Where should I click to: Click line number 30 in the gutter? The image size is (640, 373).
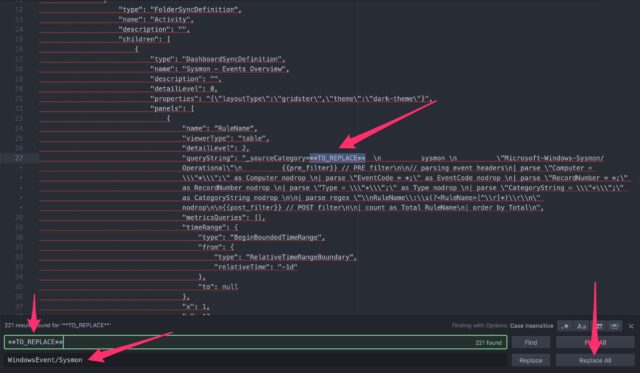[x=19, y=237]
